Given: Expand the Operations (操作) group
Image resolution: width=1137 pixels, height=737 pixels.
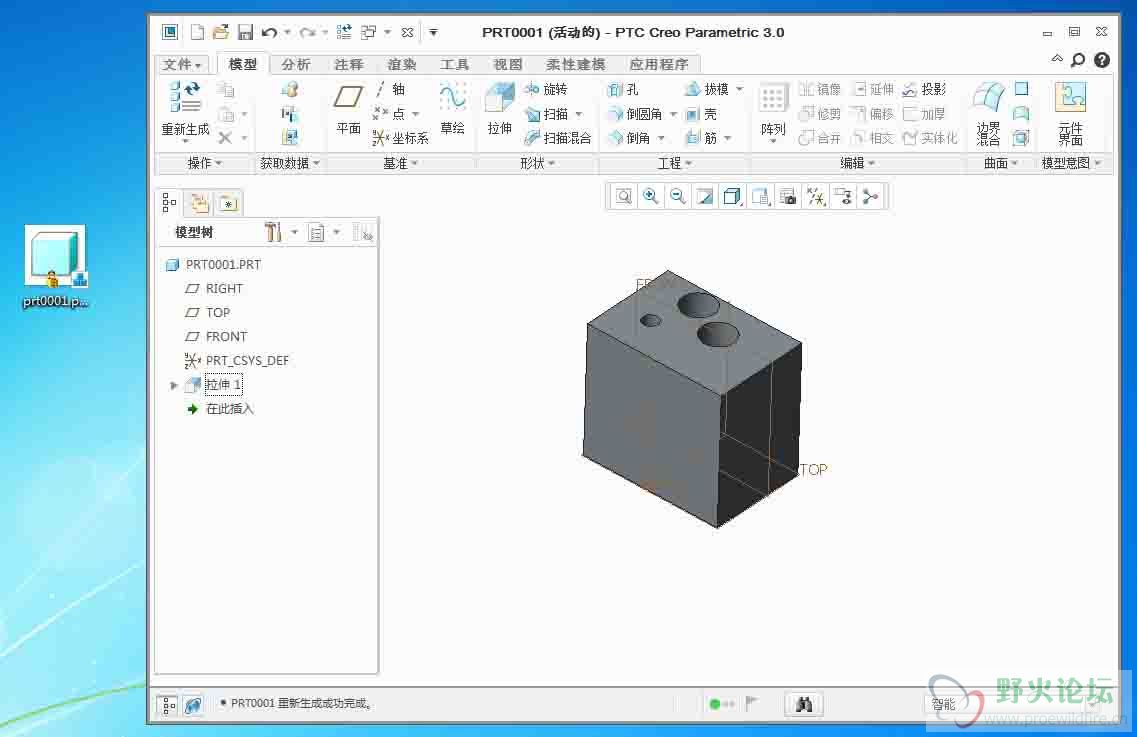Looking at the screenshot, I should click(204, 163).
